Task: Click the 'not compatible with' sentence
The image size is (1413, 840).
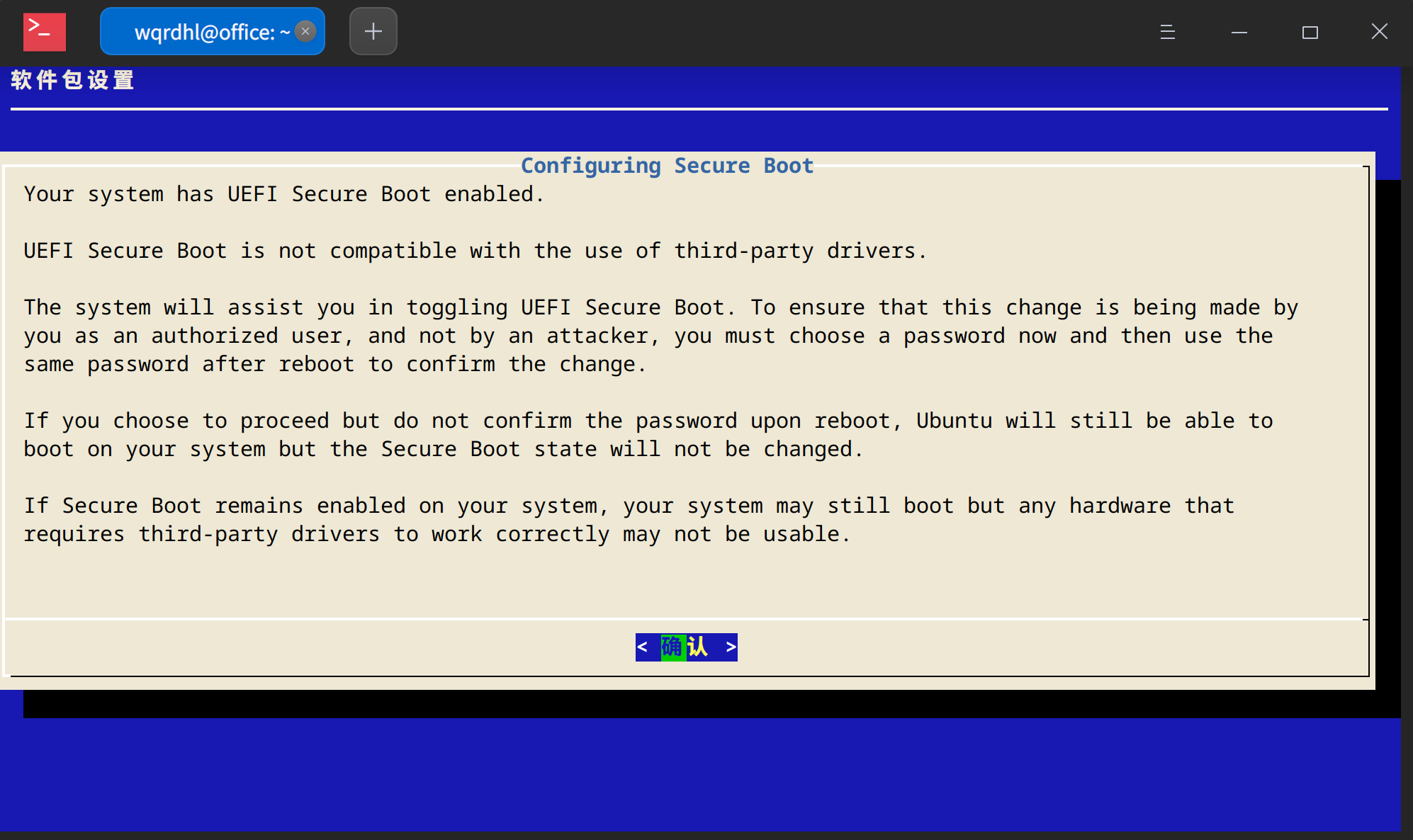Action: [x=475, y=251]
